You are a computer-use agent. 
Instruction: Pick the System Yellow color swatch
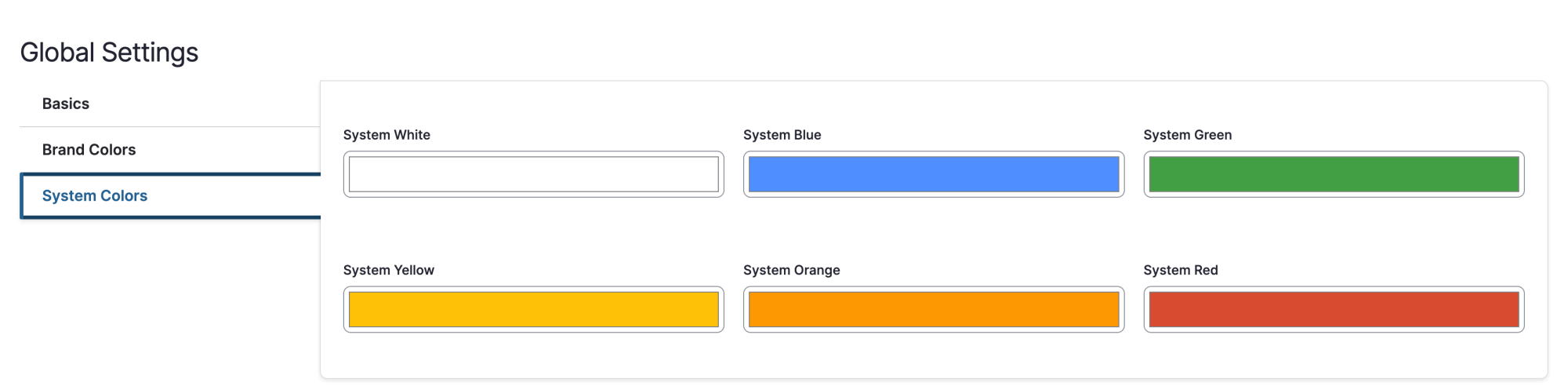coord(533,309)
